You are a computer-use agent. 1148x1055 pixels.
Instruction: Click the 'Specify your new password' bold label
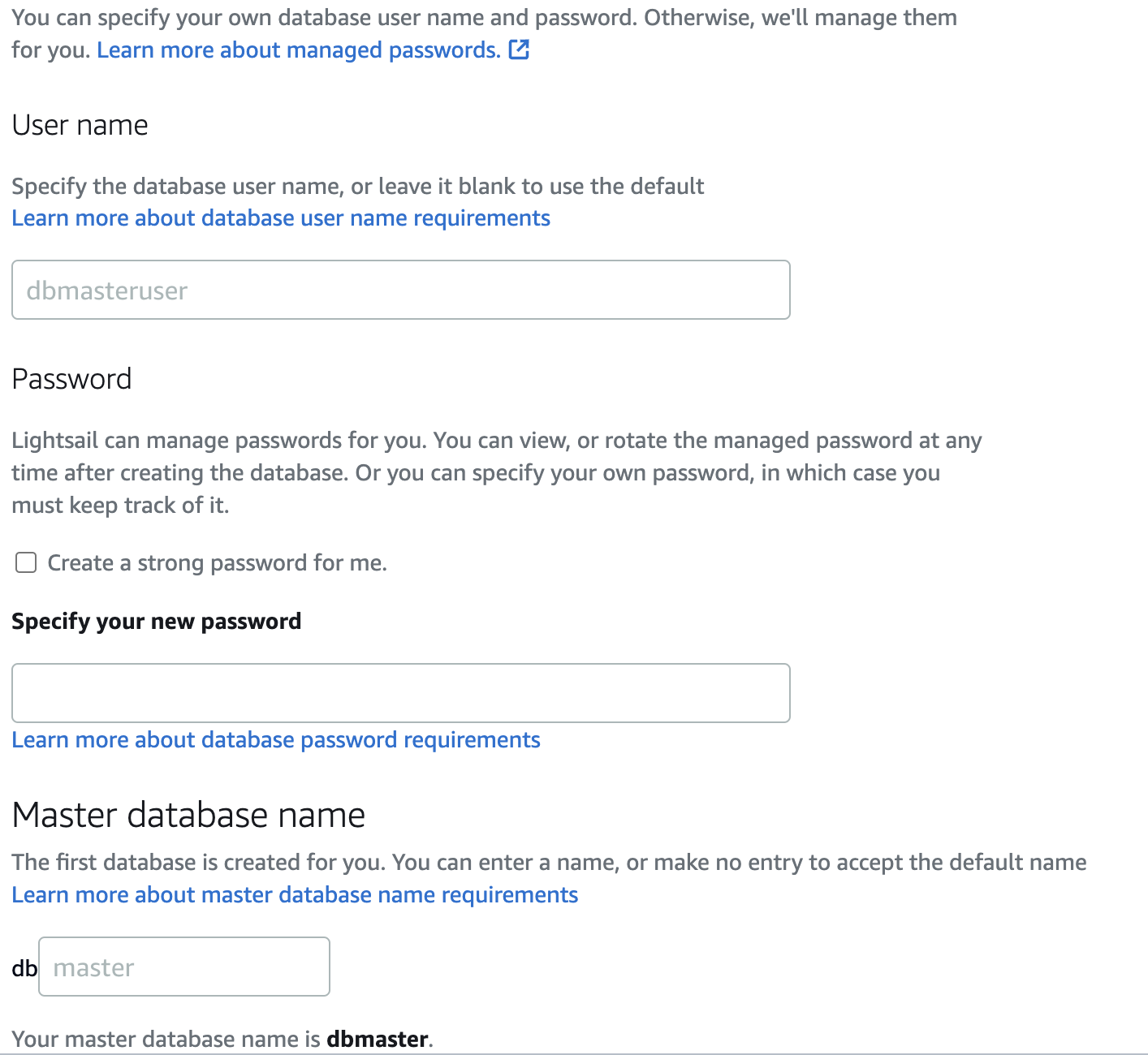click(157, 622)
